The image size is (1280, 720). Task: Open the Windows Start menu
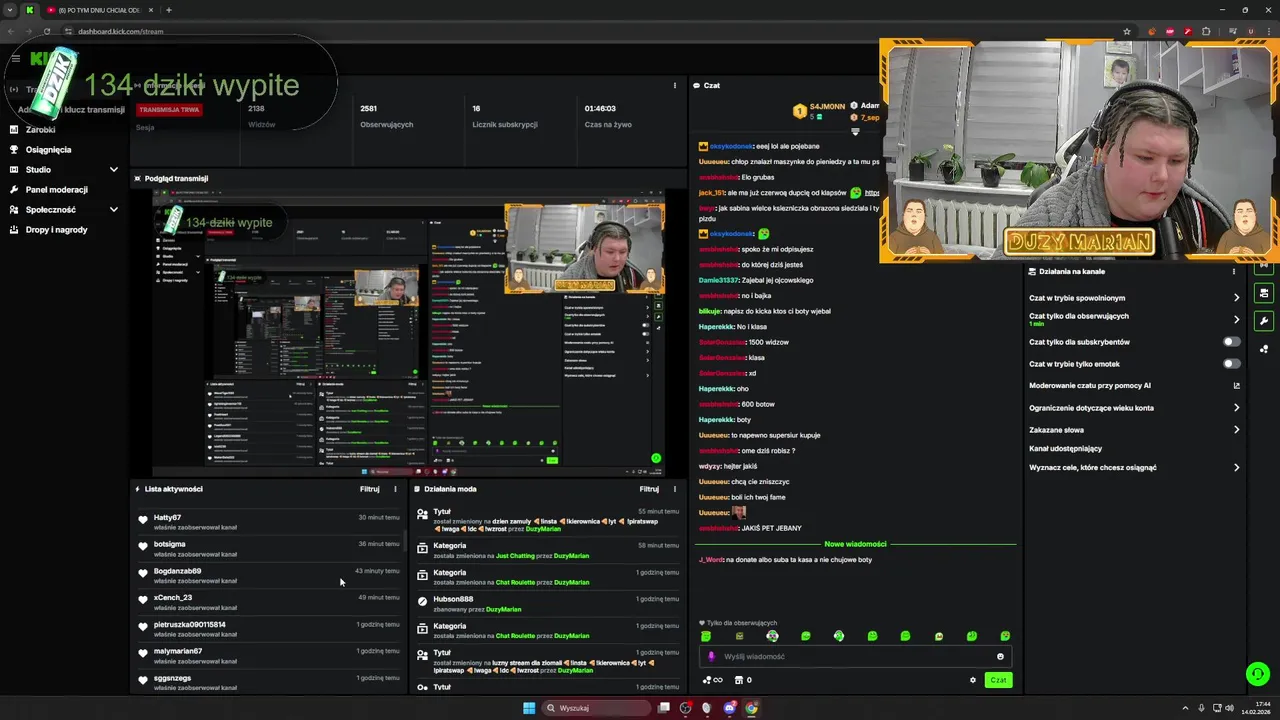click(x=529, y=708)
